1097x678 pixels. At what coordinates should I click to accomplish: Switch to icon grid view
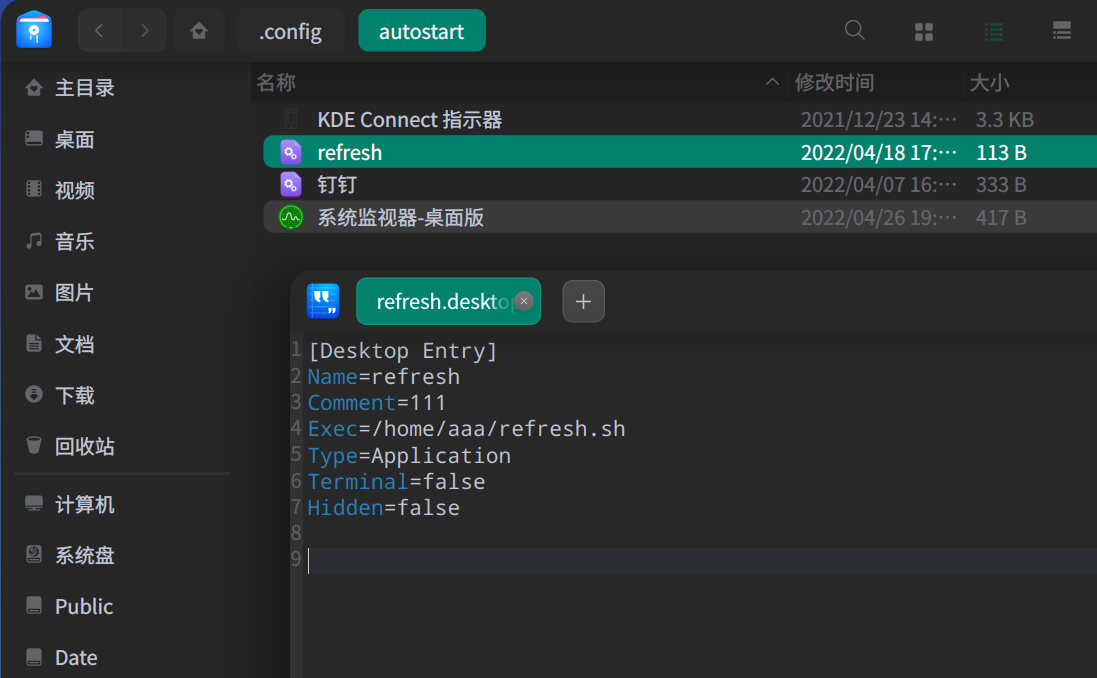click(924, 31)
